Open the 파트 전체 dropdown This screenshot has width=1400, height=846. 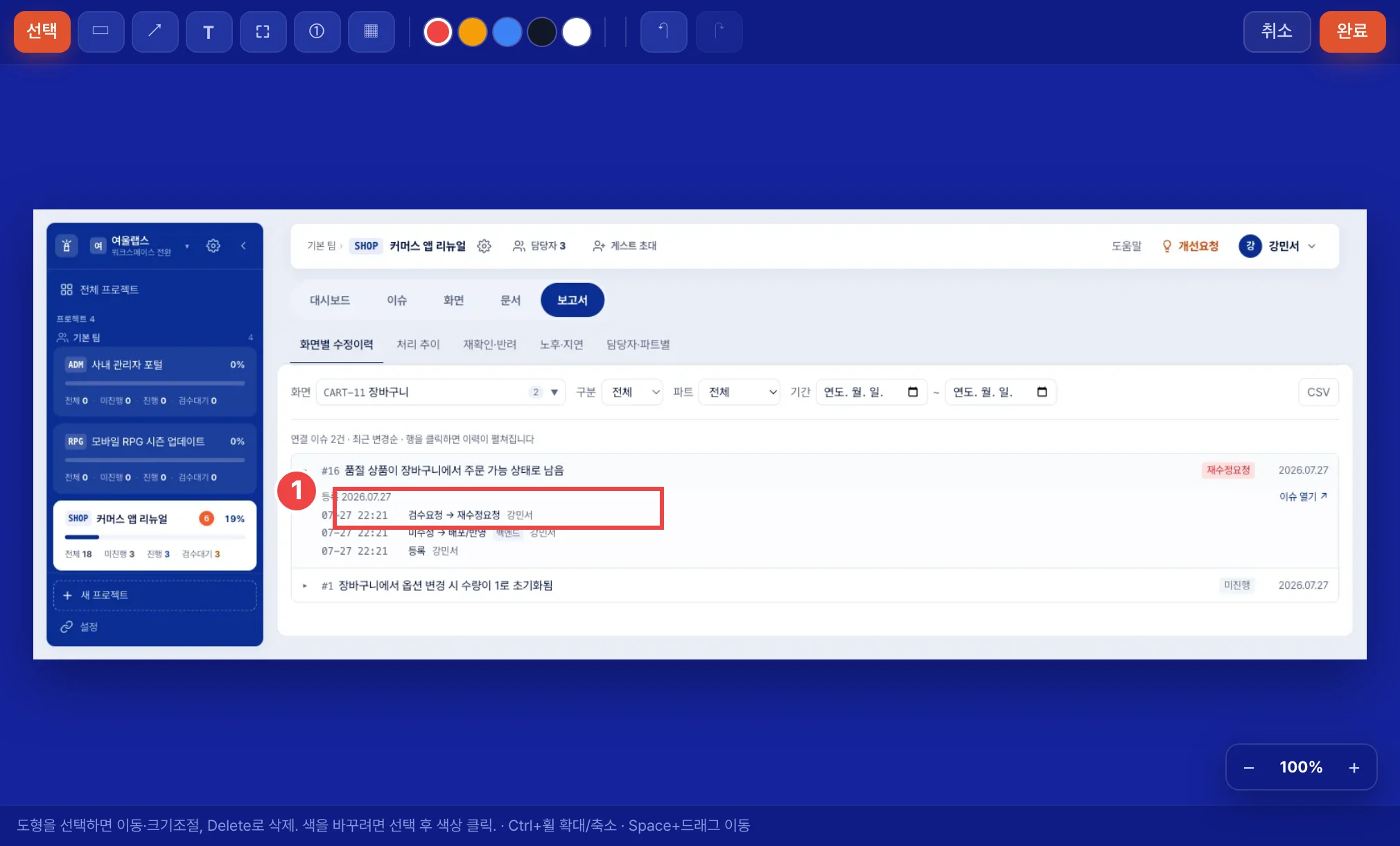pos(739,392)
